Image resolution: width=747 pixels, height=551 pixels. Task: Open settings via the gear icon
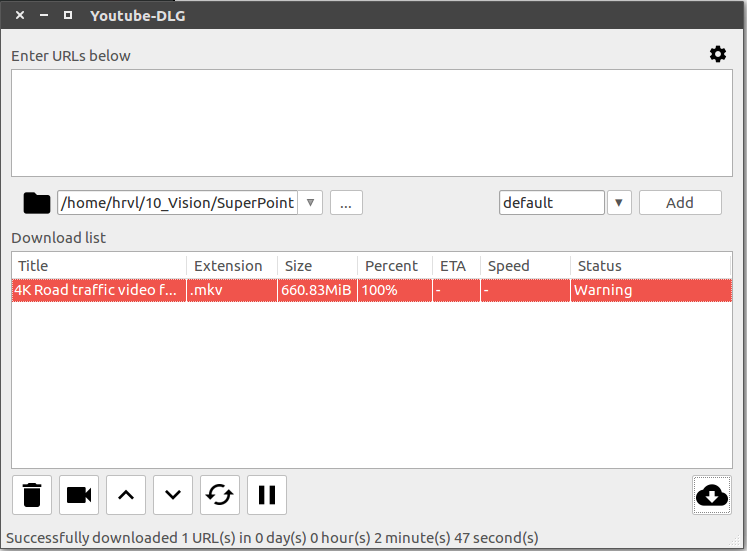(x=717, y=54)
